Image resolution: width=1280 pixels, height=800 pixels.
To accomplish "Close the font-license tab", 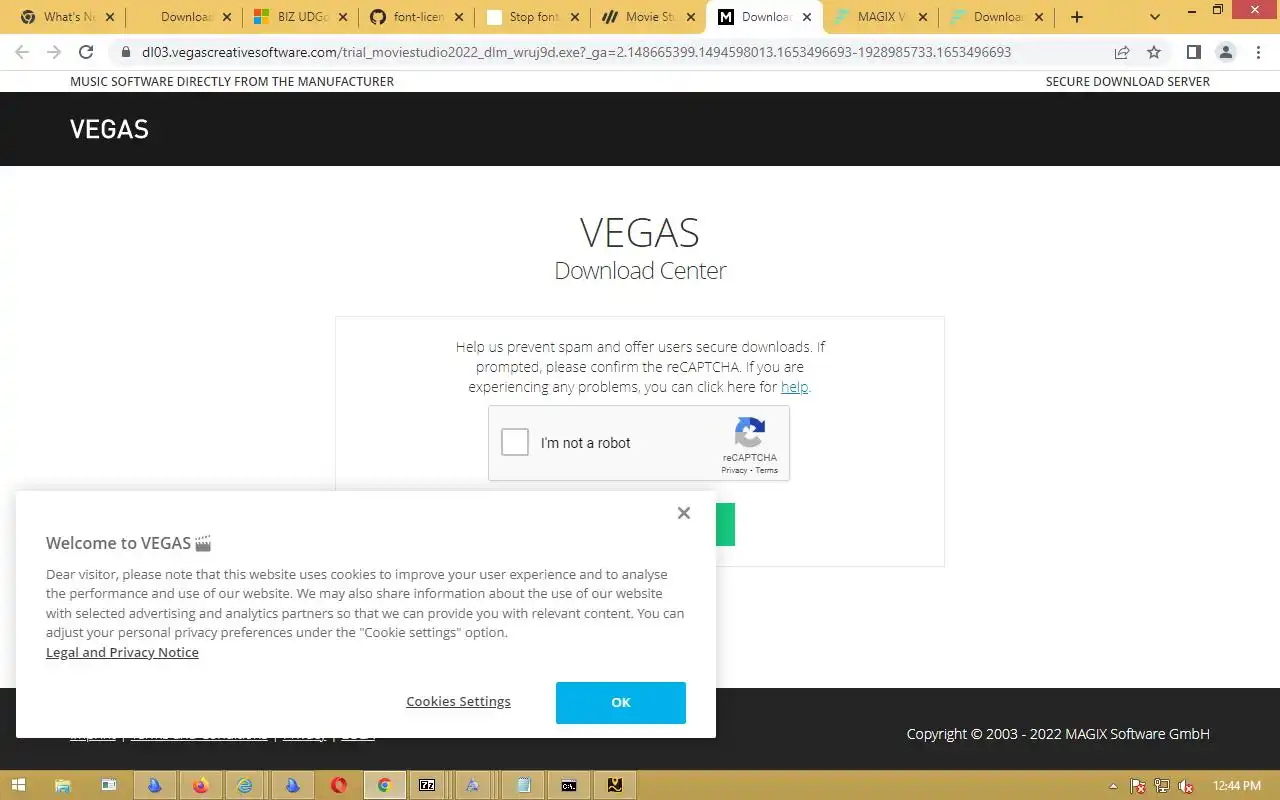I will point(459,17).
